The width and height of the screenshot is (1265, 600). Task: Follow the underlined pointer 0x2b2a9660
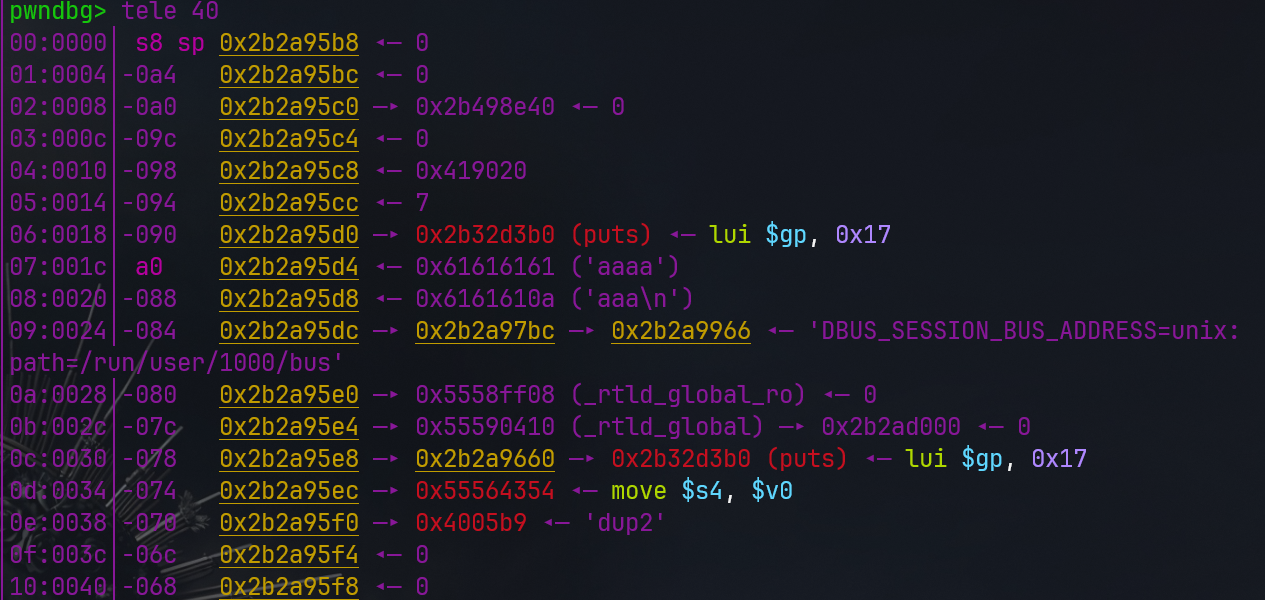click(x=485, y=459)
